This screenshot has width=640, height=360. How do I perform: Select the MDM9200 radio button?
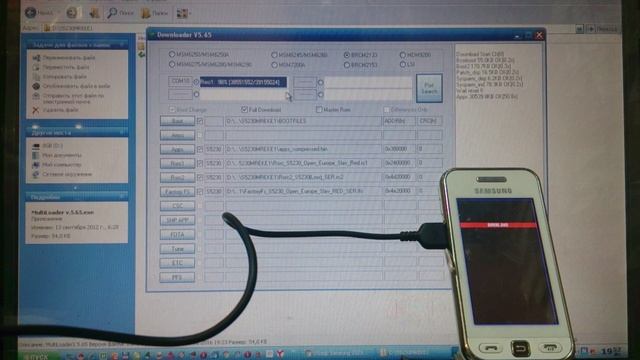tap(402, 54)
